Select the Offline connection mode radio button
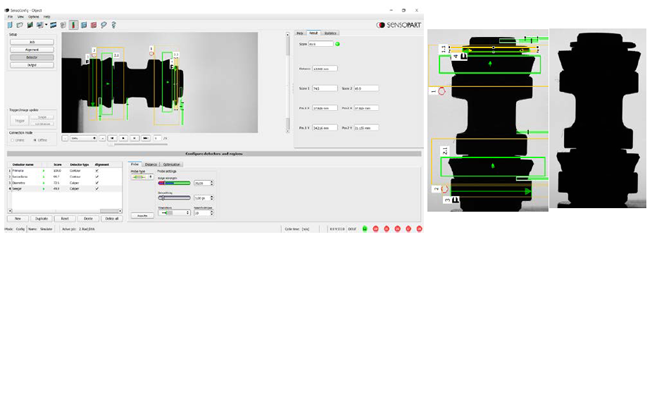This screenshot has height=400, width=650. click(x=35, y=140)
